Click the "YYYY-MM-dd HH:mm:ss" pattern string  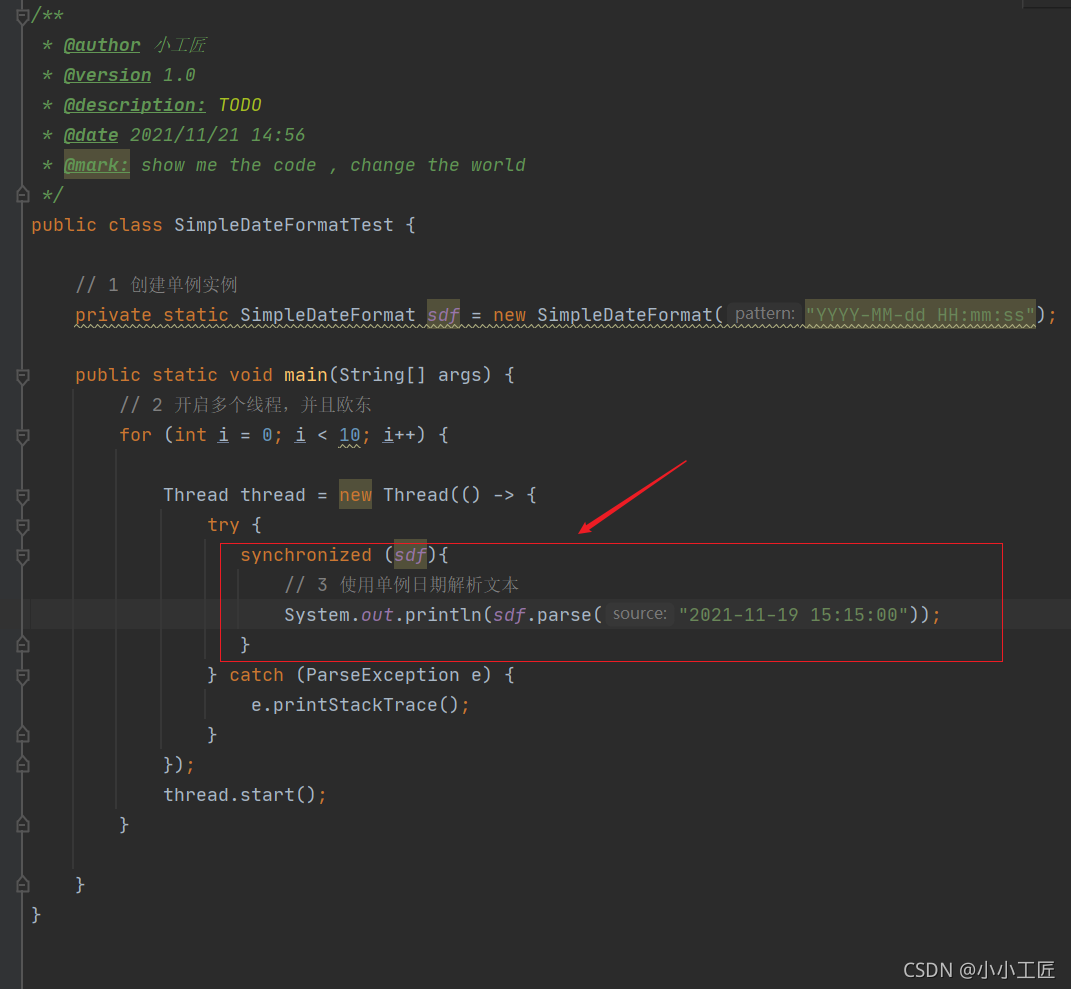920,315
